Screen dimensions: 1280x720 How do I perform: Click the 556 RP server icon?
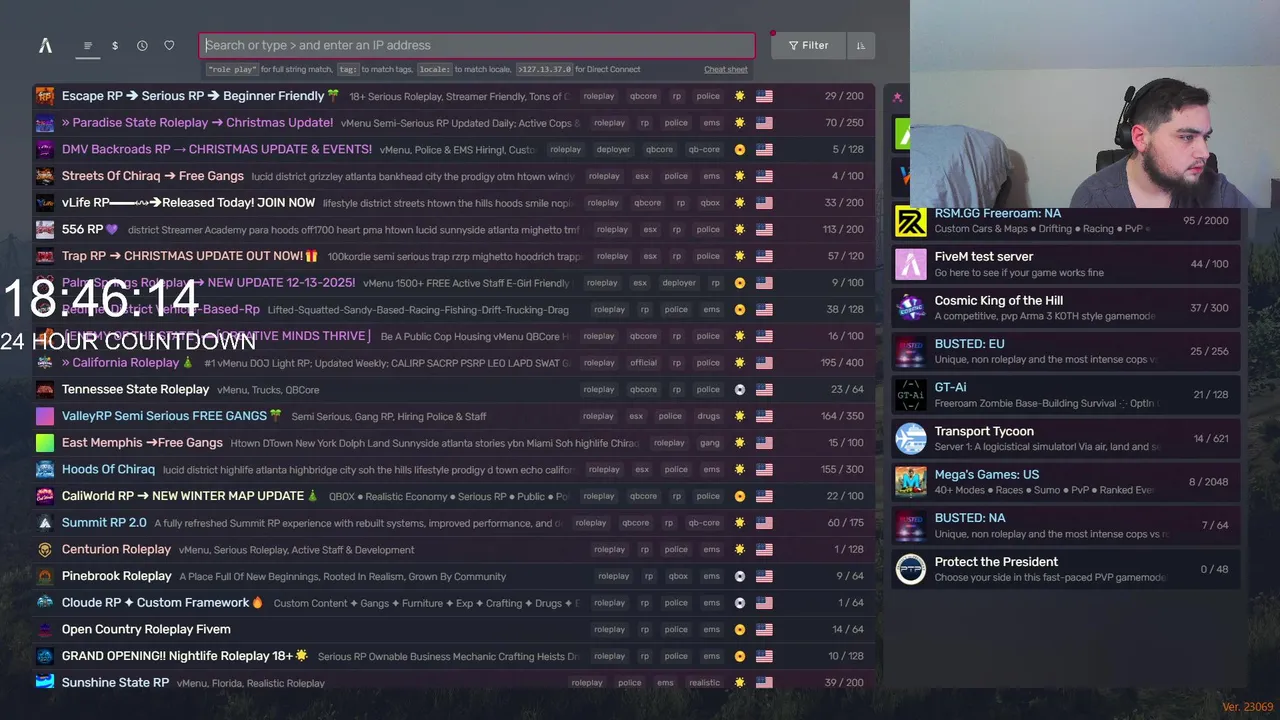coord(45,229)
